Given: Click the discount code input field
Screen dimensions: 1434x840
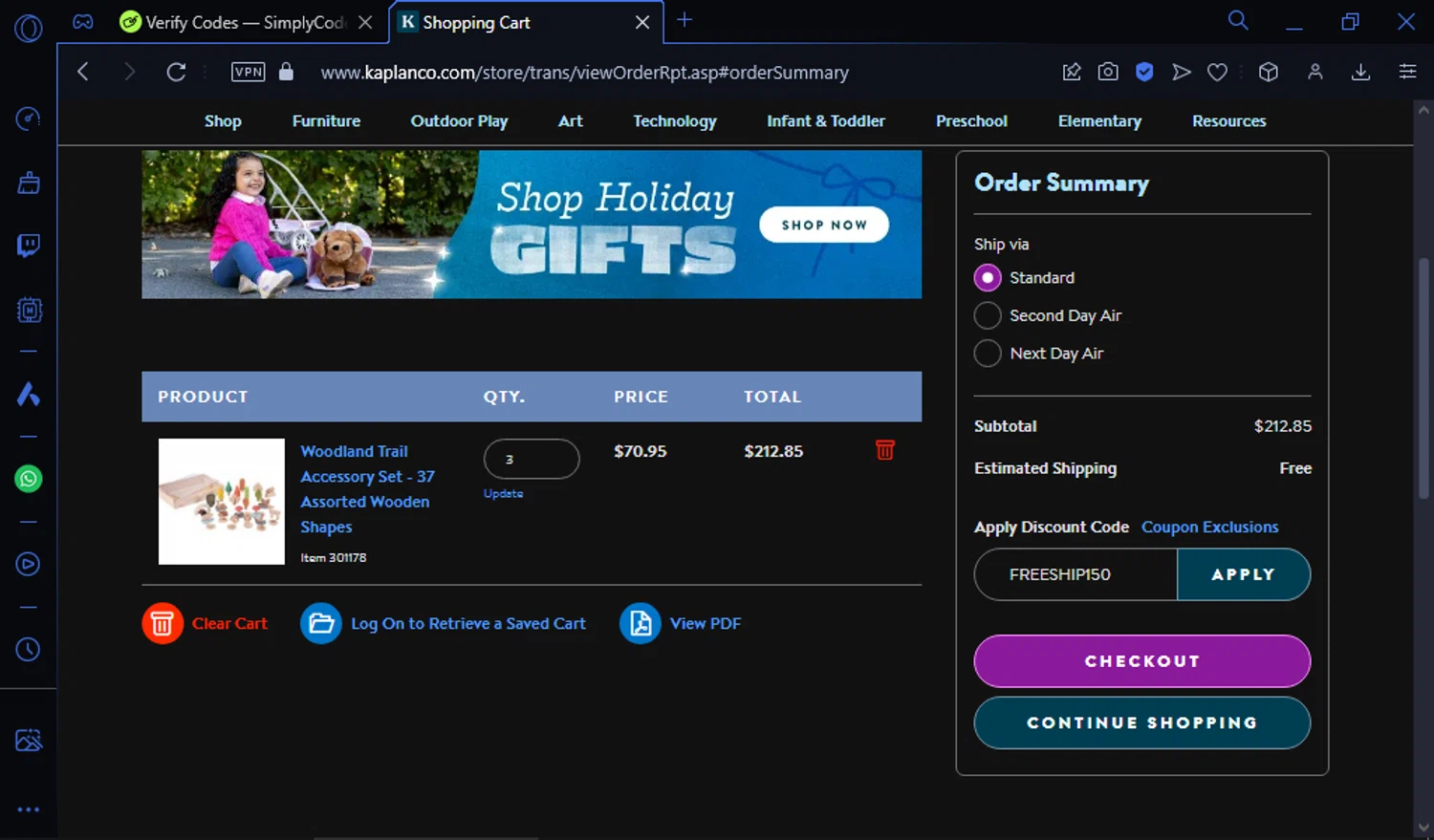Looking at the screenshot, I should 1075,574.
